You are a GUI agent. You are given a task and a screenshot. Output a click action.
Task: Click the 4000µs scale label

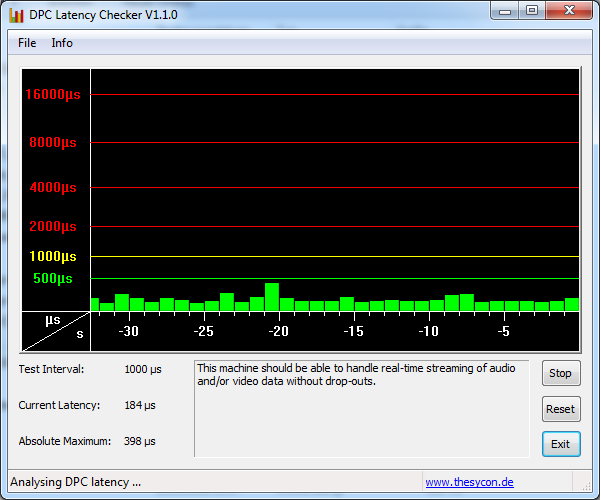[x=53, y=188]
